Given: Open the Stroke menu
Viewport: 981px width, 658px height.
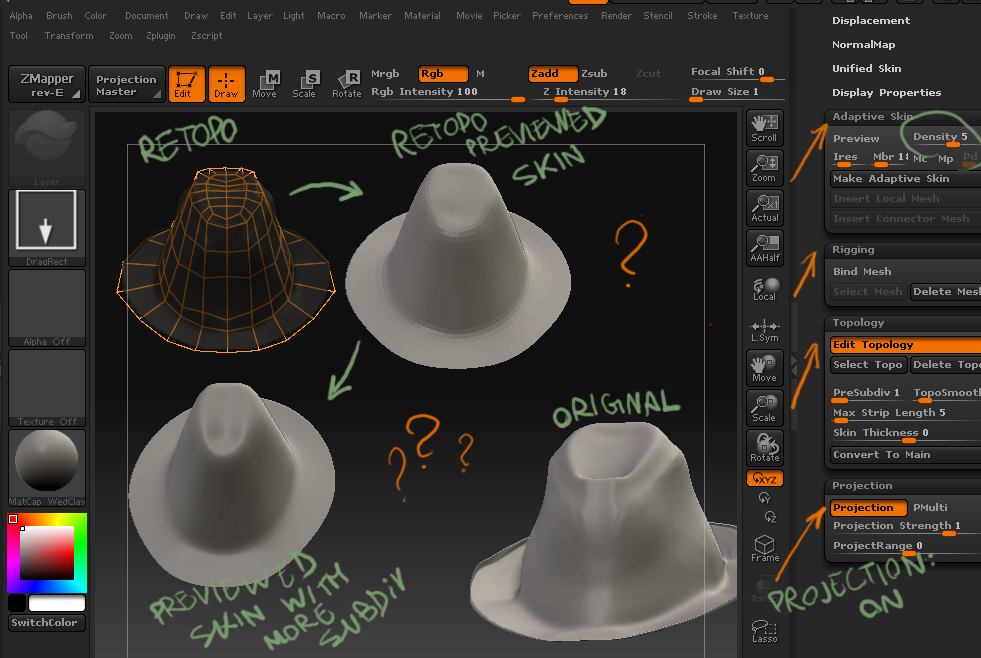Looking at the screenshot, I should click(702, 15).
